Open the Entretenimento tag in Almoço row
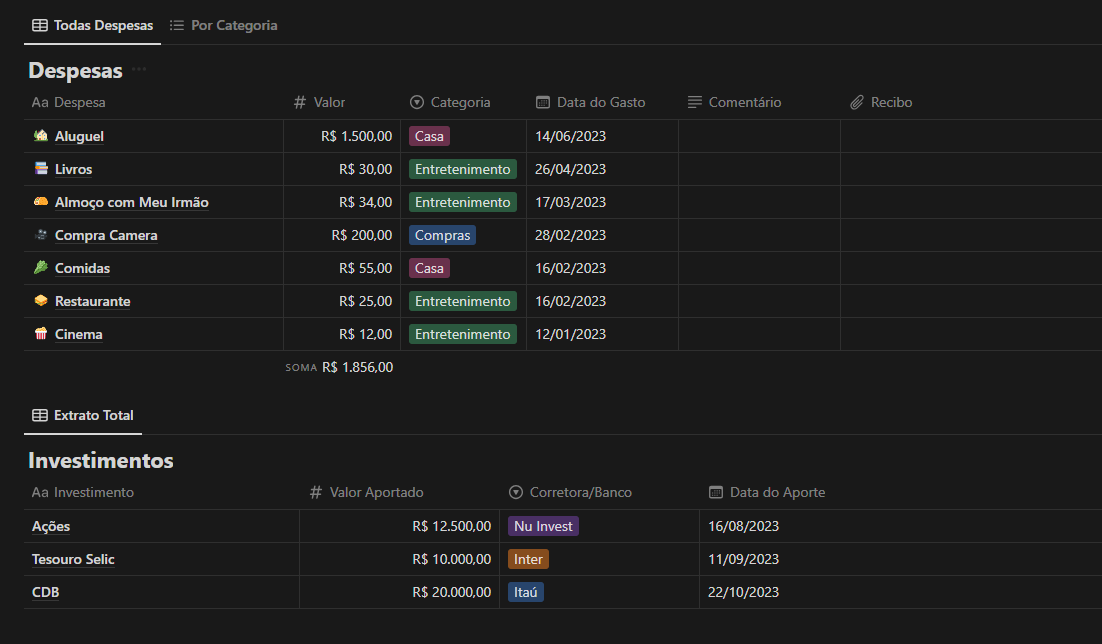1102x644 pixels. click(463, 202)
